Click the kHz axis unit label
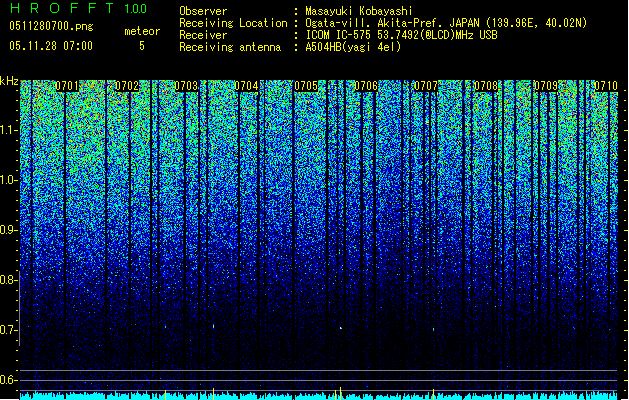Screen dimensions: 629x400 pos(9,81)
